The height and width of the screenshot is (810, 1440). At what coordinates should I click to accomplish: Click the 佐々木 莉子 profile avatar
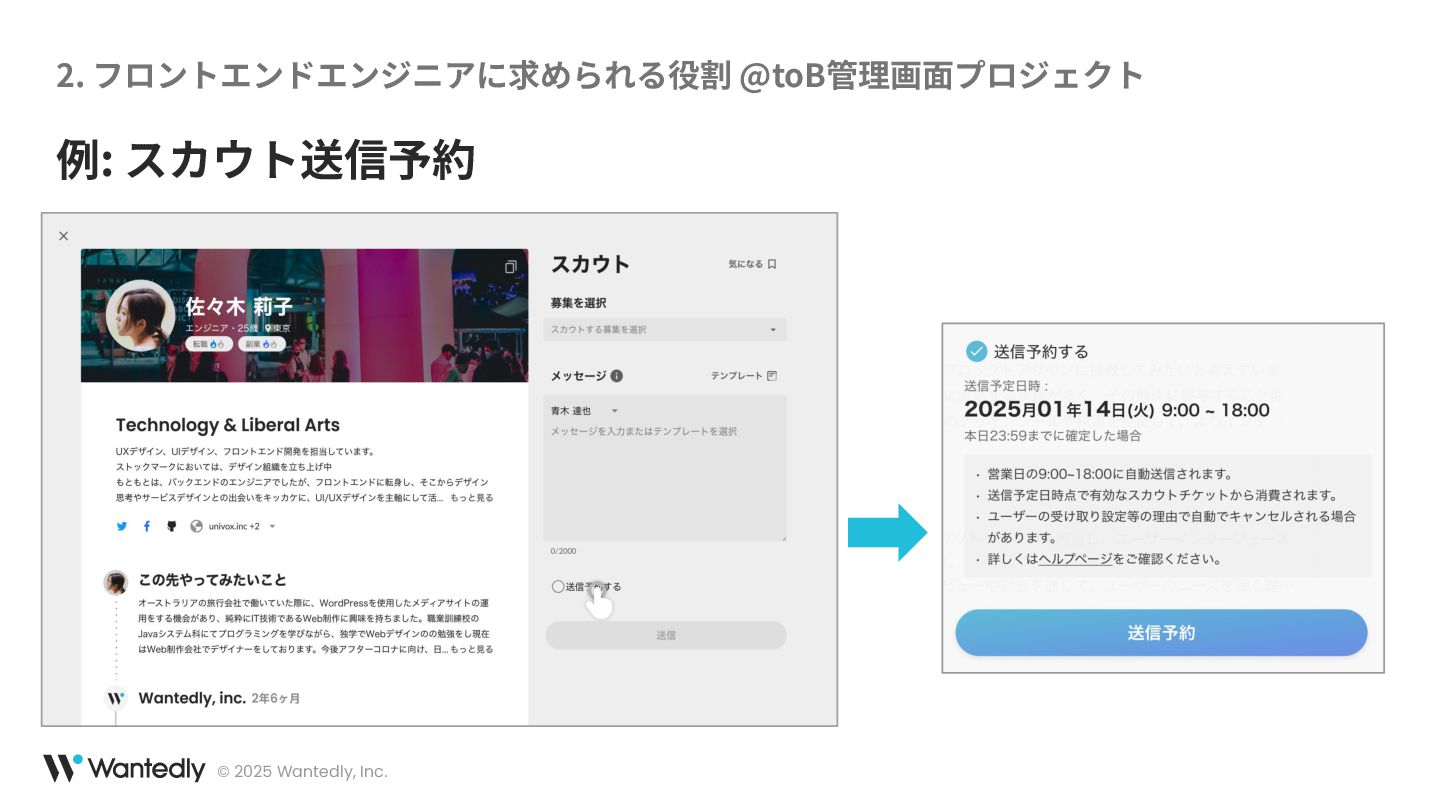click(143, 316)
